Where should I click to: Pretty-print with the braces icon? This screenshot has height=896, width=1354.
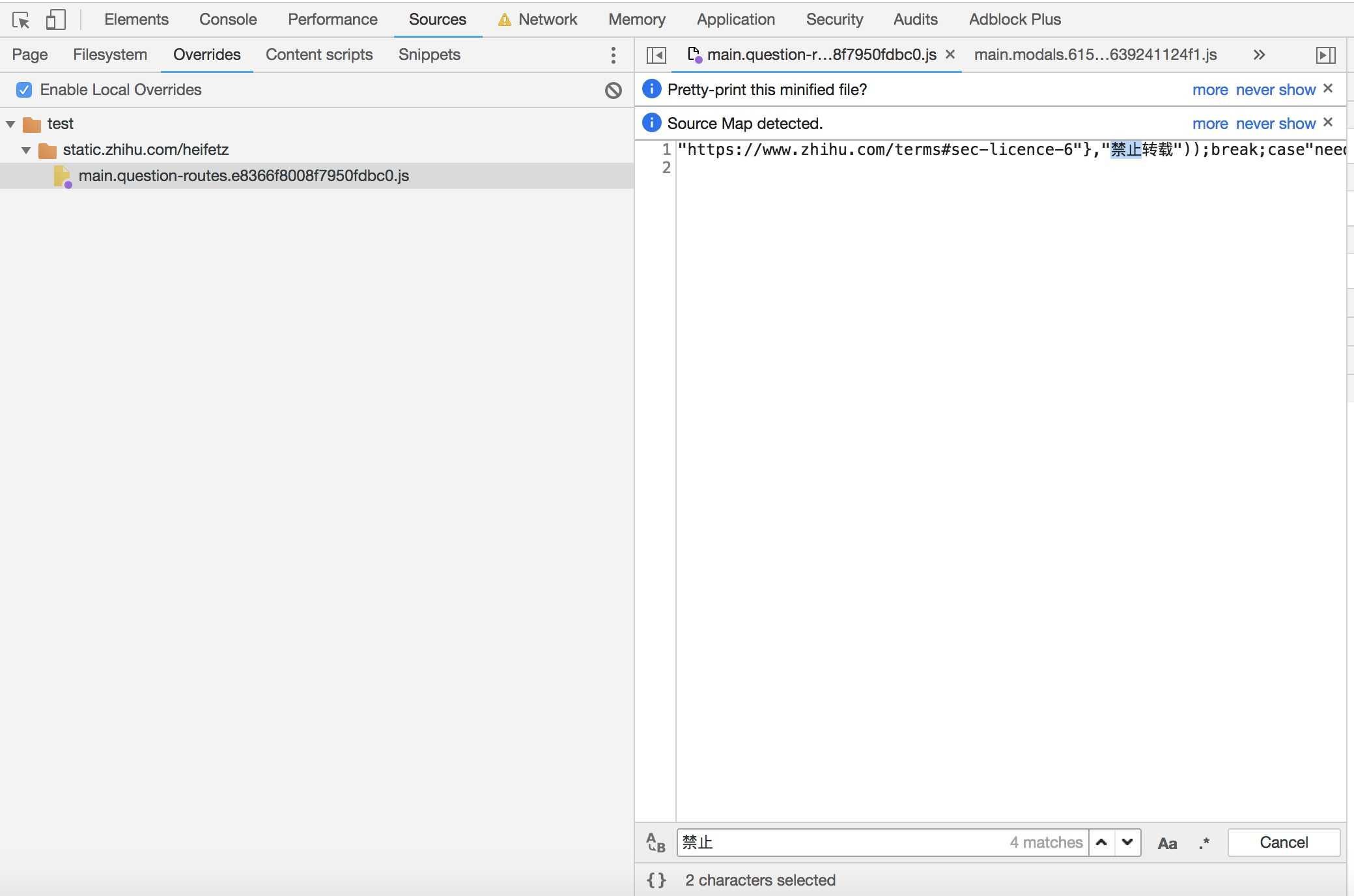656,880
